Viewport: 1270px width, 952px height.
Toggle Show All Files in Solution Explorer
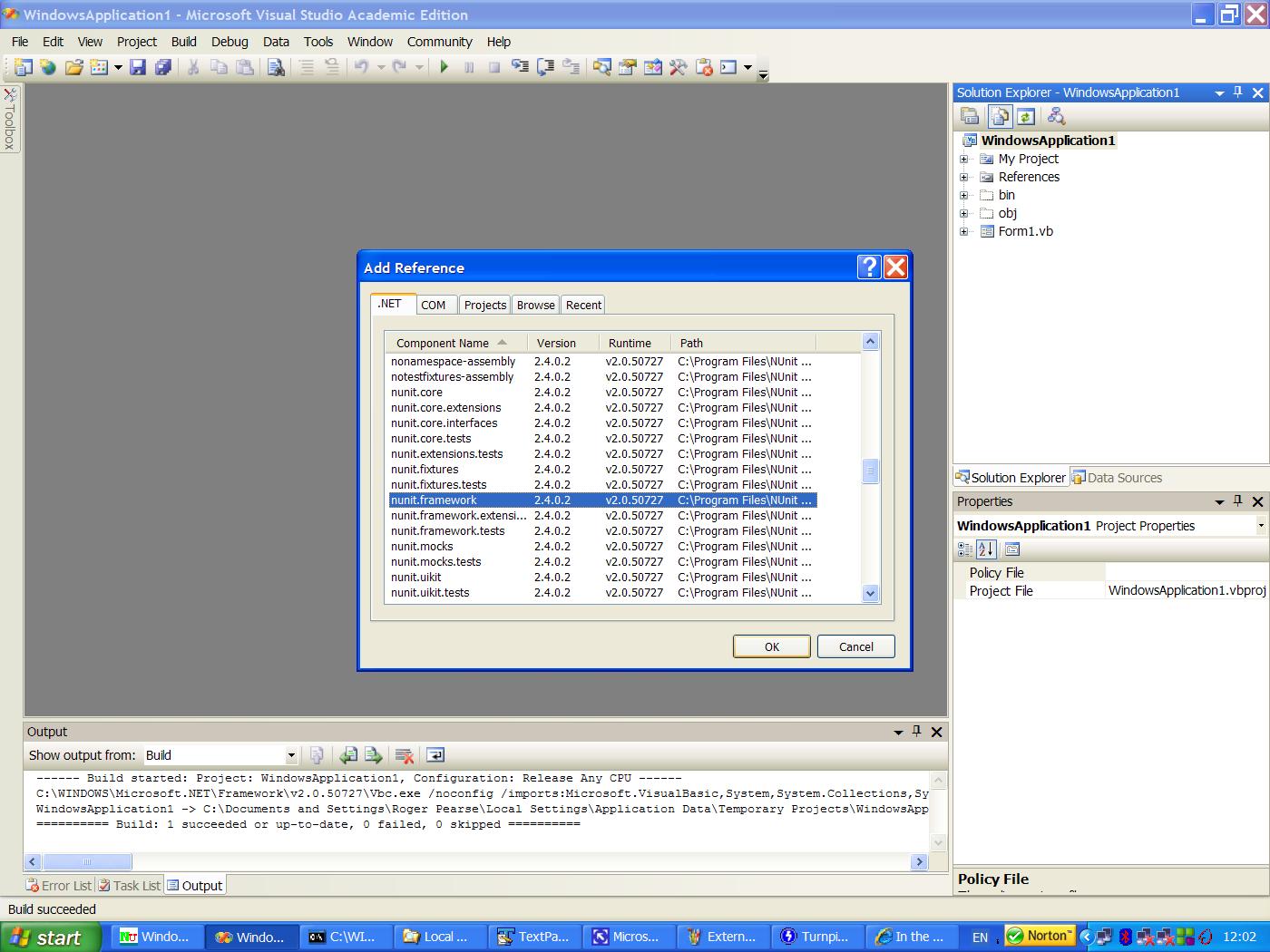pos(1000,116)
